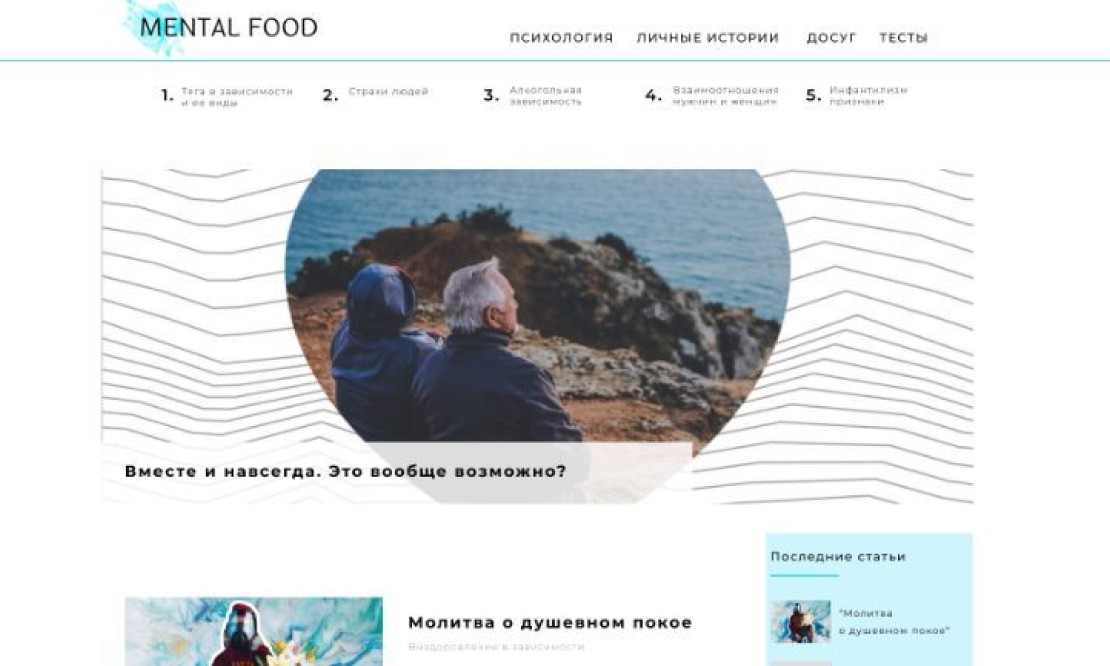Open headline Вместе и навсегда
Viewport: 1110px width, 666px height.
coord(345,471)
